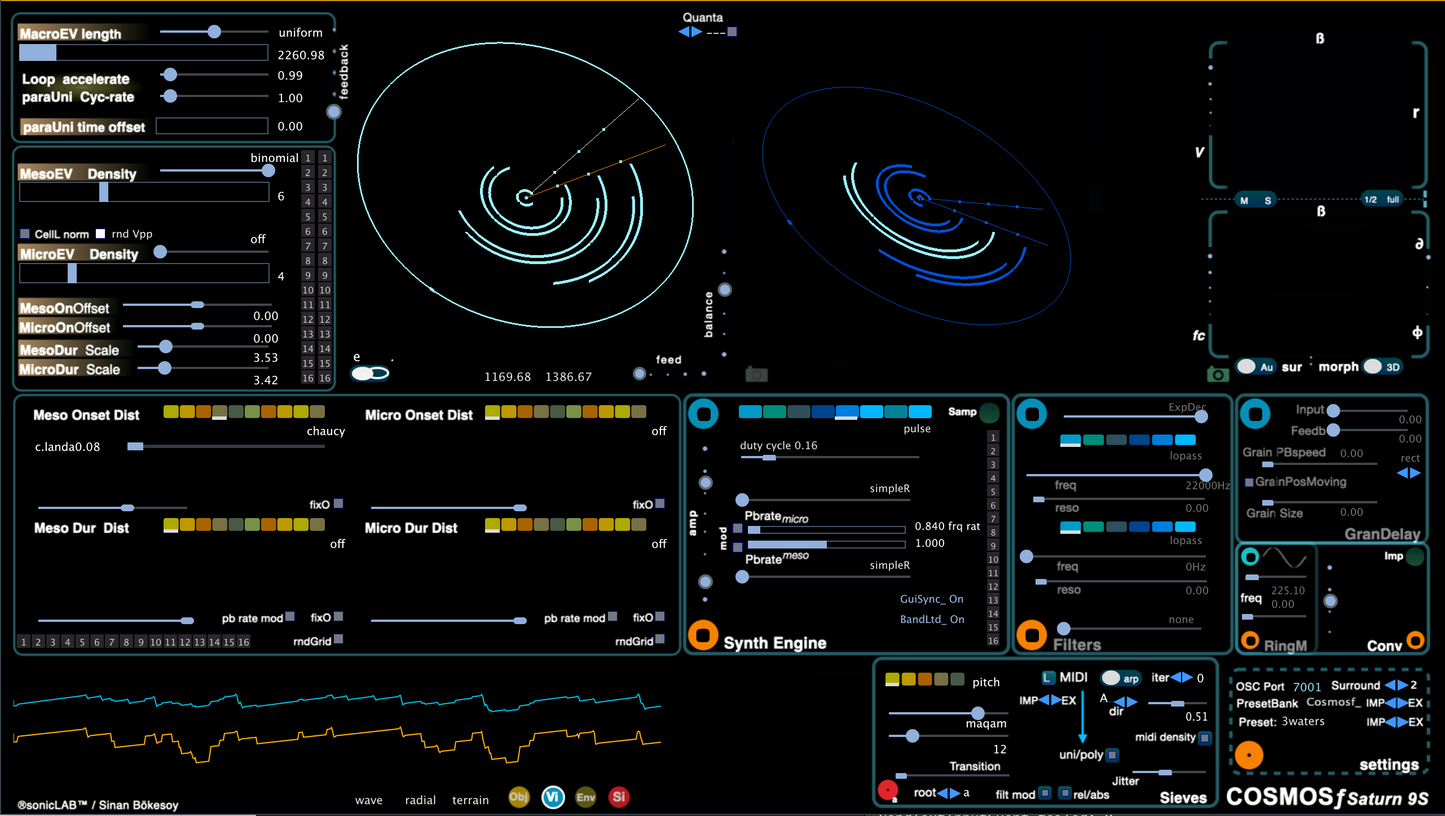Click the Imp green circle in Conv panel
The width and height of the screenshot is (1445, 816).
pyautogui.click(x=1415, y=558)
